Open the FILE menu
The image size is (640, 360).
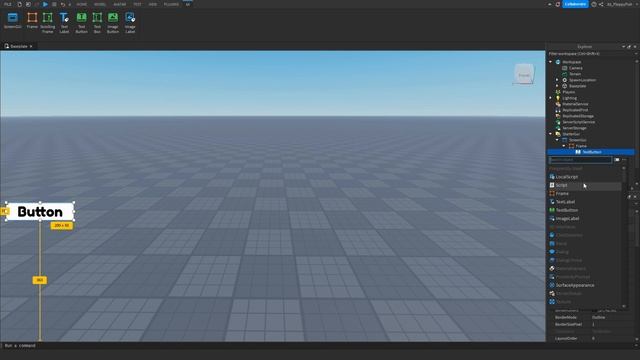[x=8, y=4]
